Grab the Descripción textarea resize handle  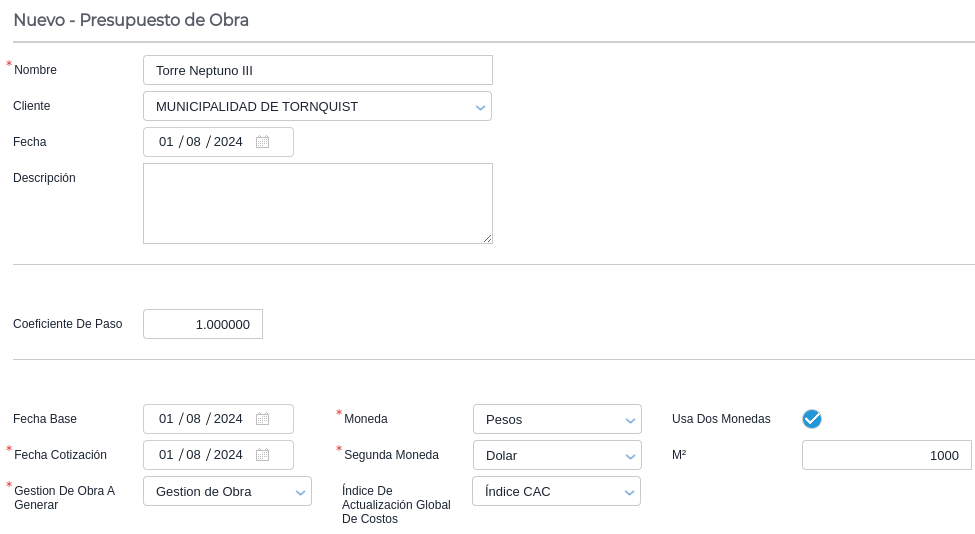point(488,239)
